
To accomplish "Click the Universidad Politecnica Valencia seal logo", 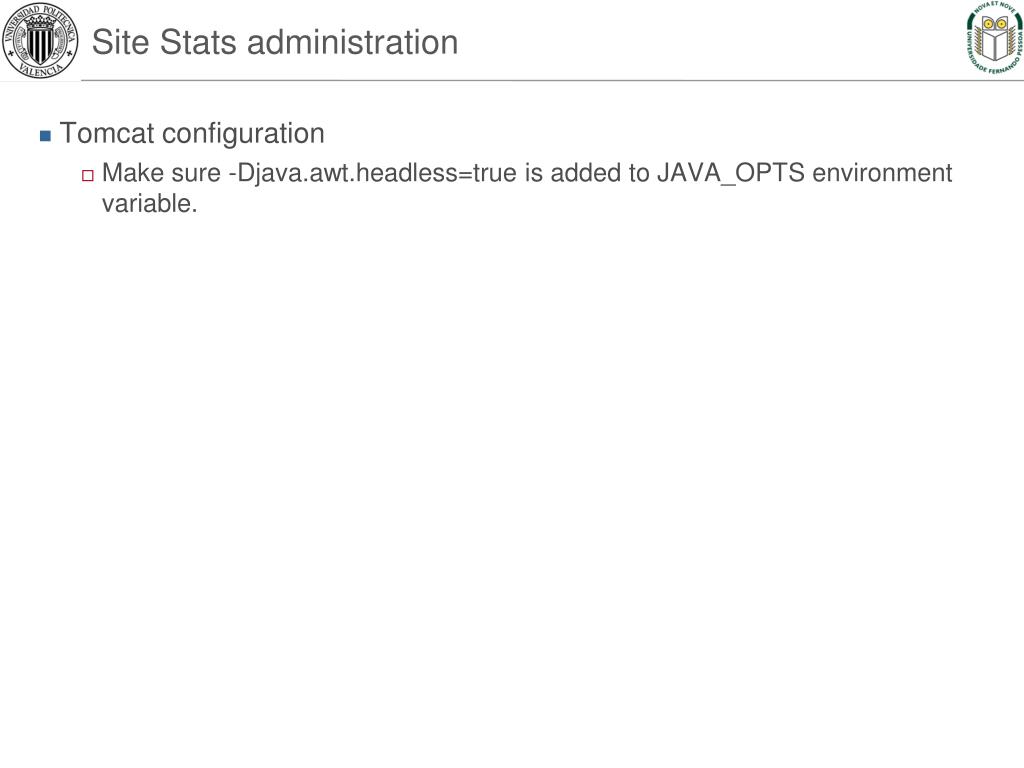I will click(x=40, y=40).
